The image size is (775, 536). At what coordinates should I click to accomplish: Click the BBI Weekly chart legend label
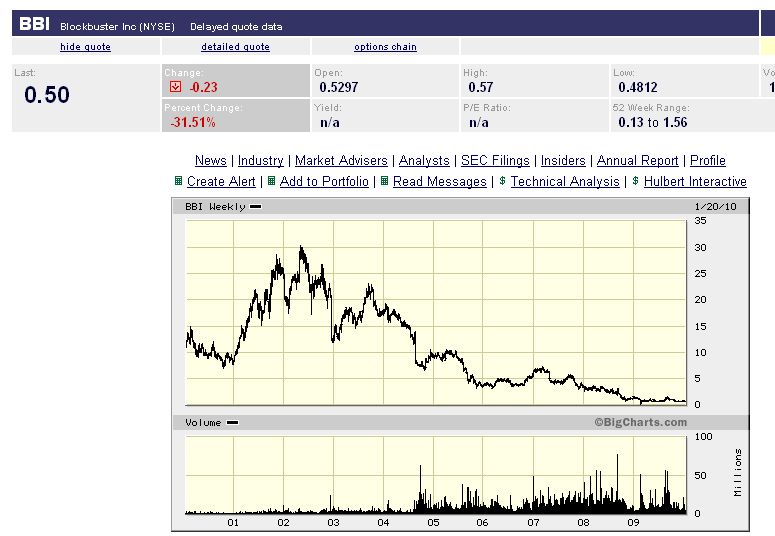click(215, 207)
